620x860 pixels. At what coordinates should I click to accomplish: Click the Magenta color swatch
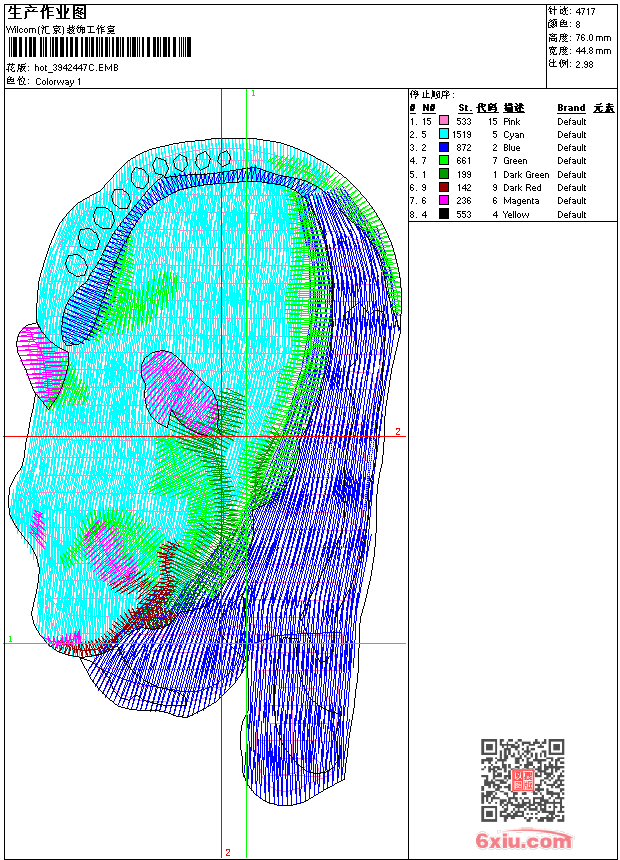click(444, 201)
